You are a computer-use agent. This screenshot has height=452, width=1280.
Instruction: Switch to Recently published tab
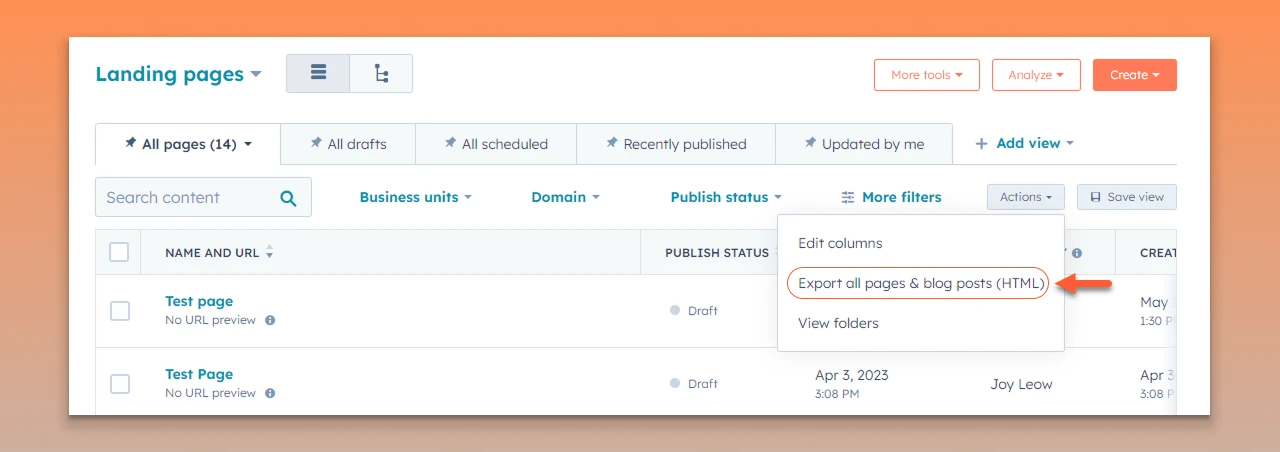(676, 144)
